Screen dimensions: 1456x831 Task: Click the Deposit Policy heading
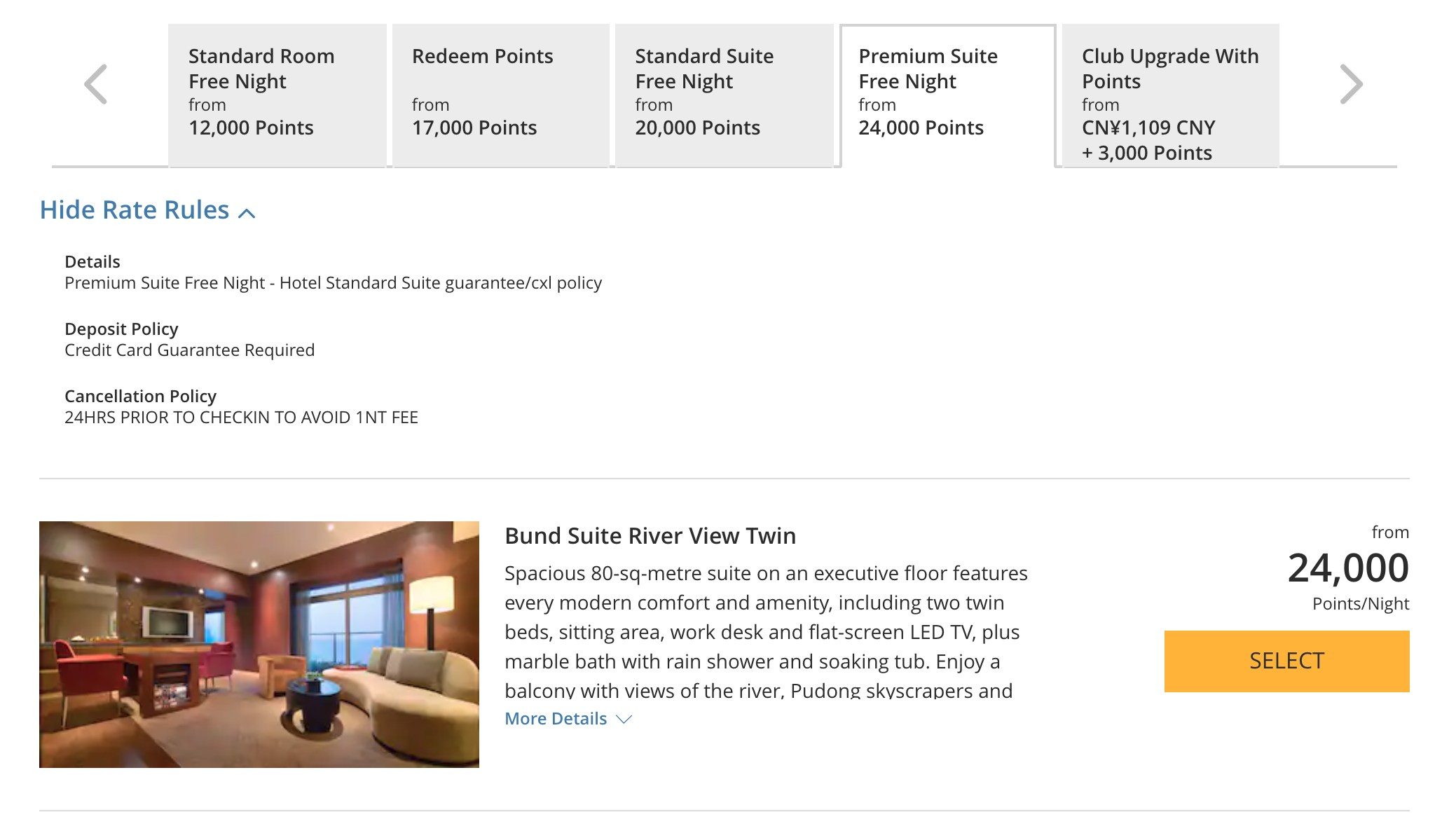(121, 329)
